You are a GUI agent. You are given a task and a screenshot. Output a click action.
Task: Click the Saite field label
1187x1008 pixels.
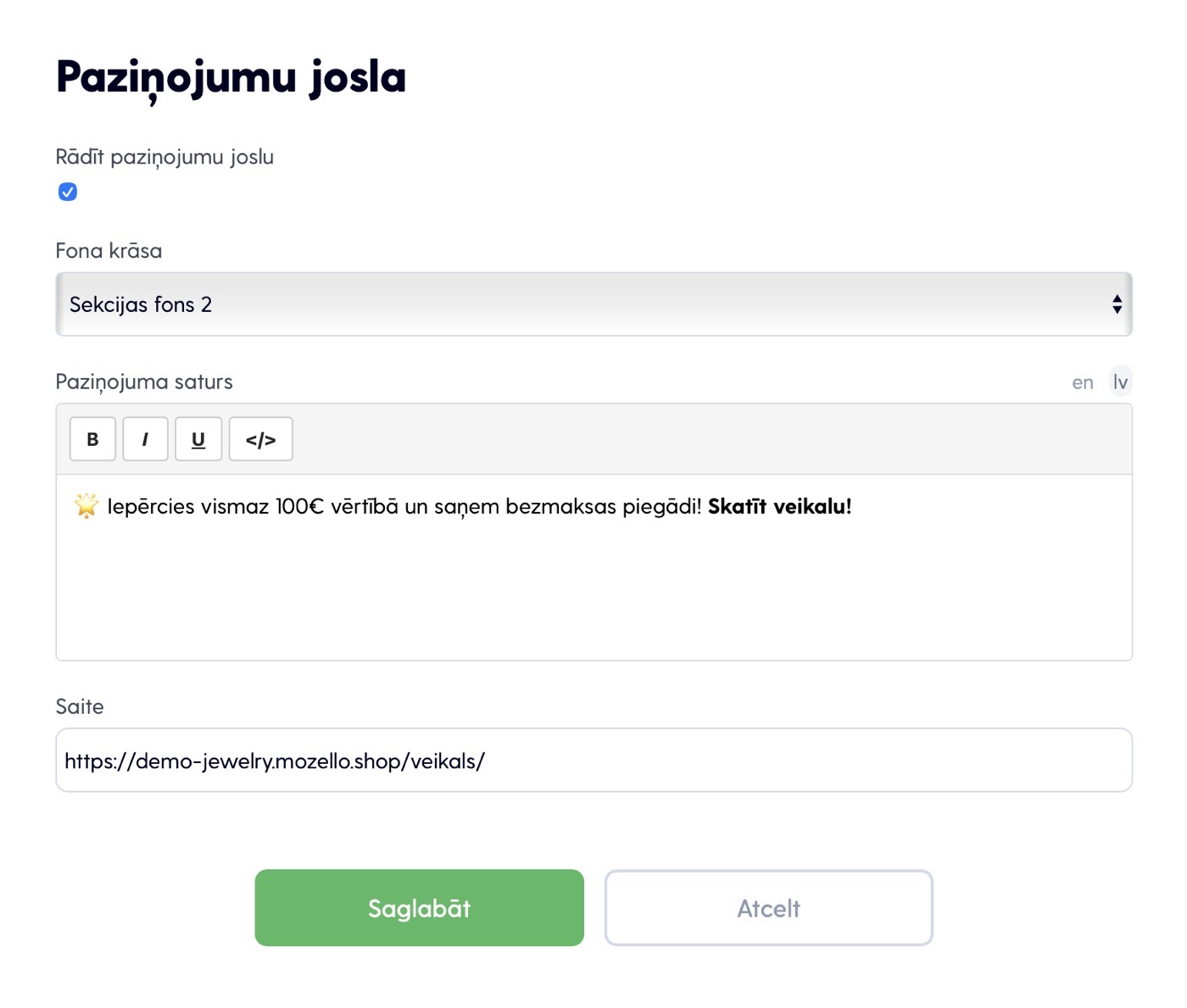pos(80,707)
